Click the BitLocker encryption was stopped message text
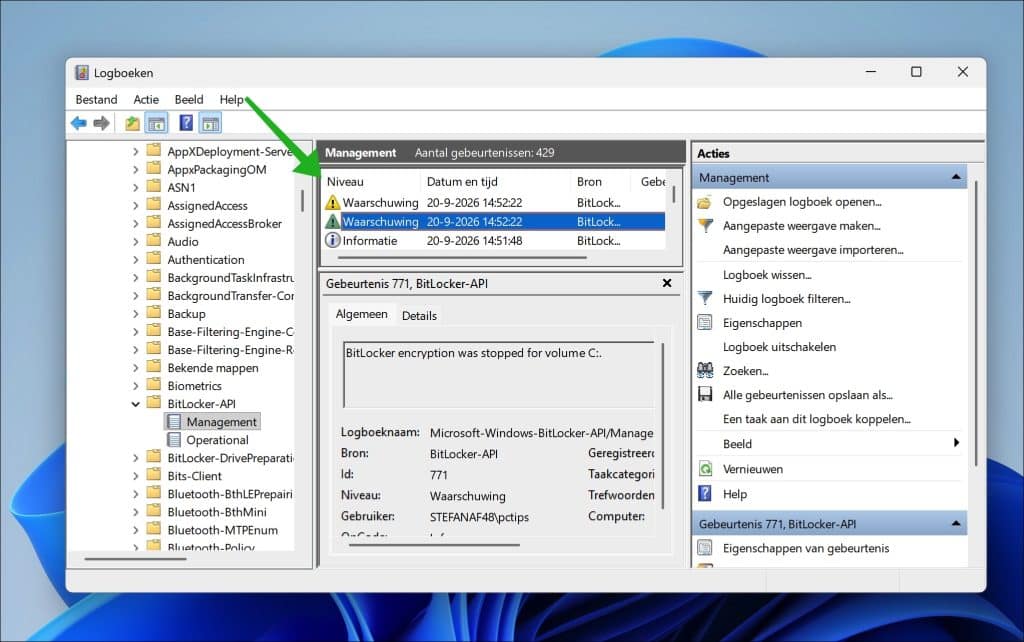Viewport: 1024px width, 642px height. [473, 353]
